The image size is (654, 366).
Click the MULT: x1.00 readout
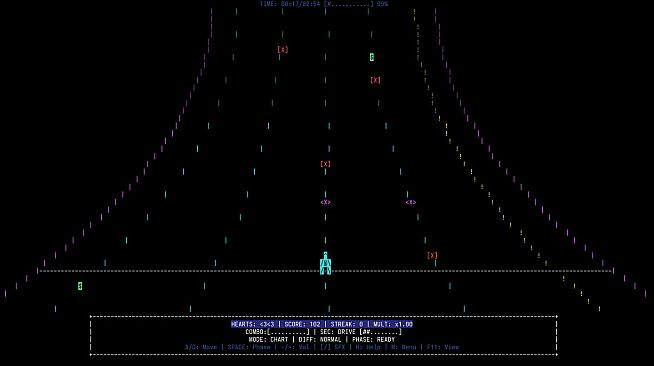pyautogui.click(x=393, y=324)
